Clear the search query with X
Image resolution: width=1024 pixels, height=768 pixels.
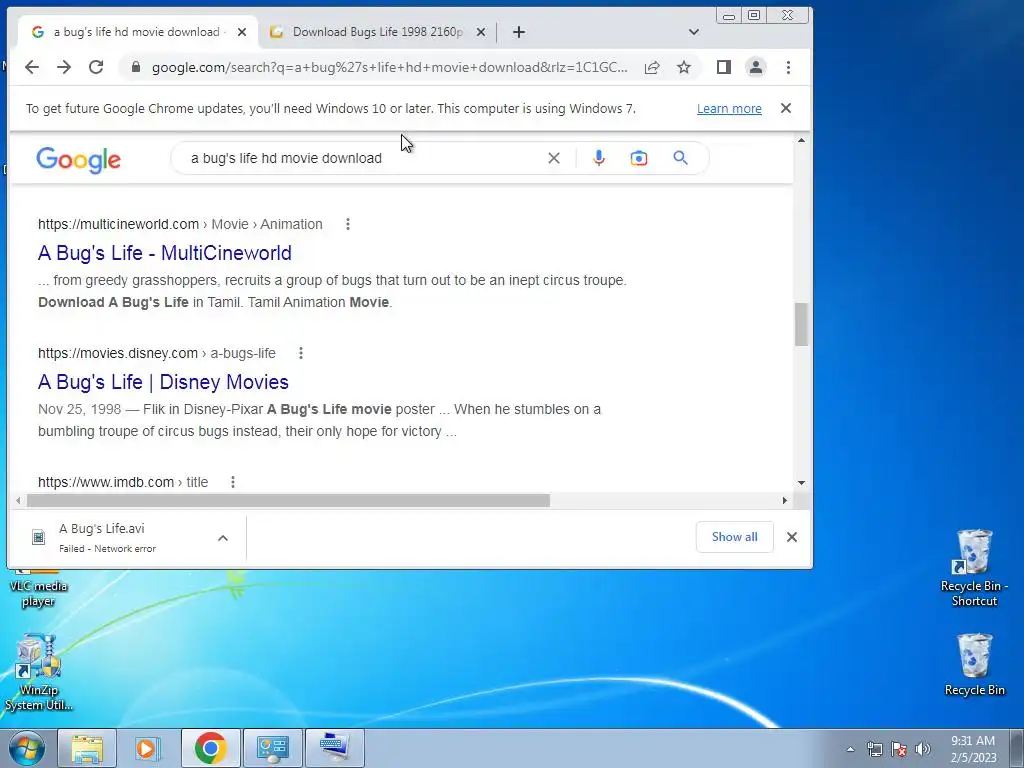554,158
